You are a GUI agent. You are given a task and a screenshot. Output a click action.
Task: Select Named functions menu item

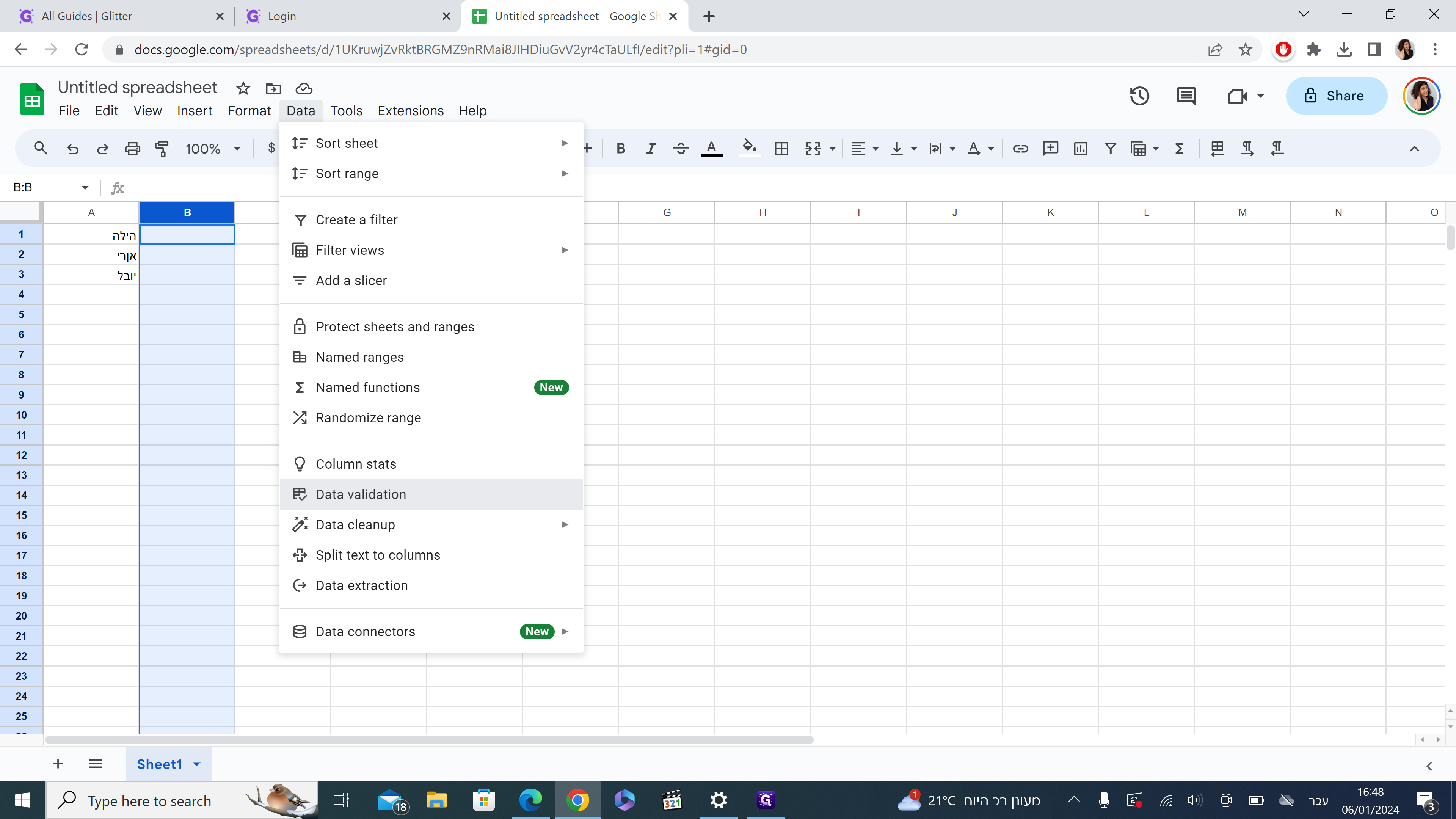(431, 387)
